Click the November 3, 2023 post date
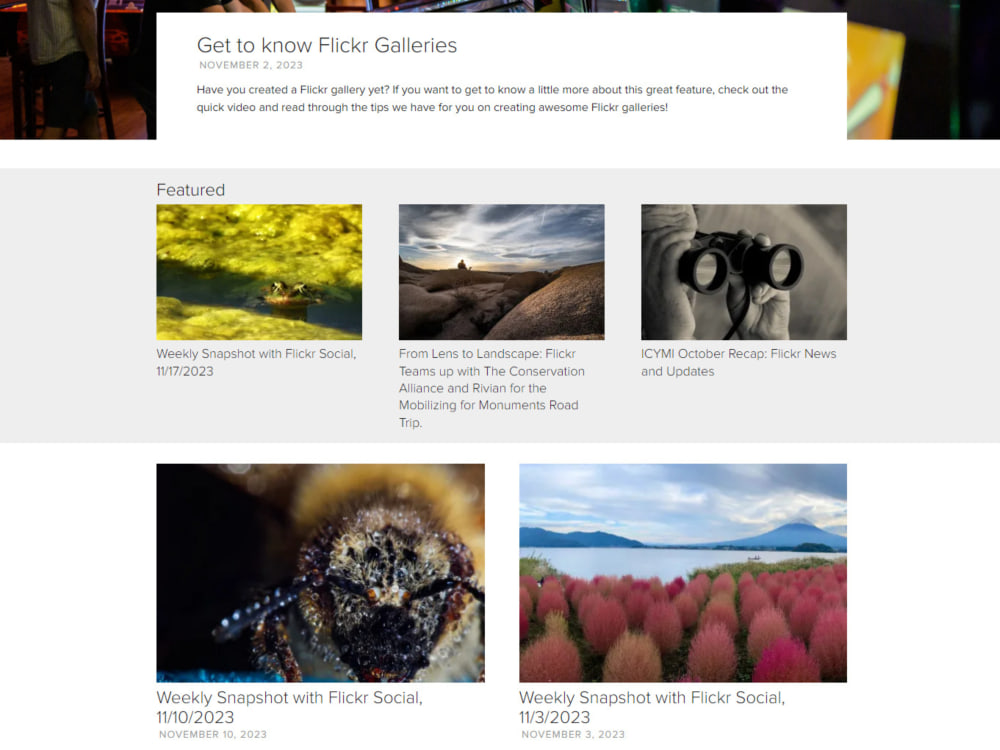This screenshot has width=1000, height=750. tap(573, 735)
